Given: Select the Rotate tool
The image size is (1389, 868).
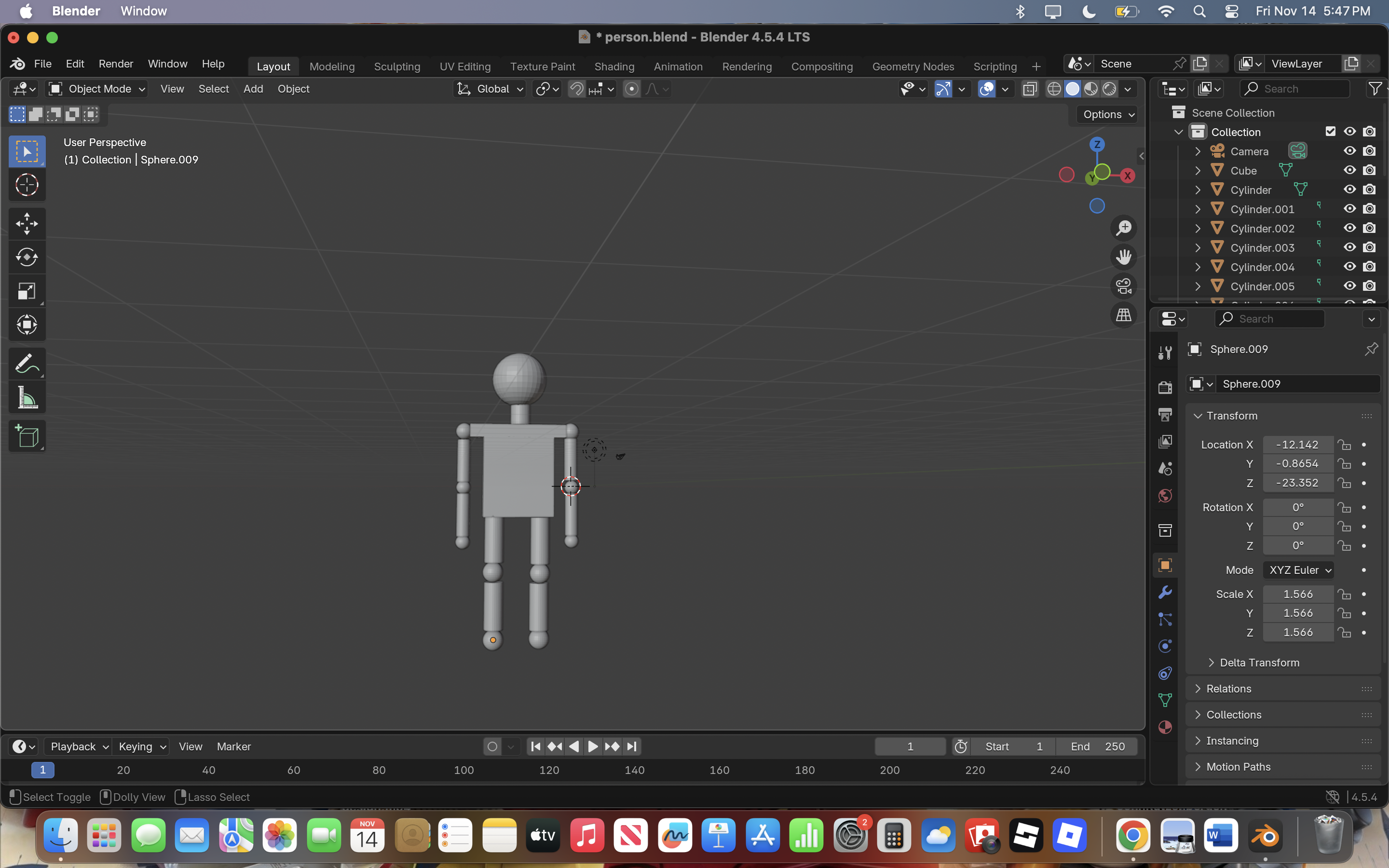Looking at the screenshot, I should [27, 257].
